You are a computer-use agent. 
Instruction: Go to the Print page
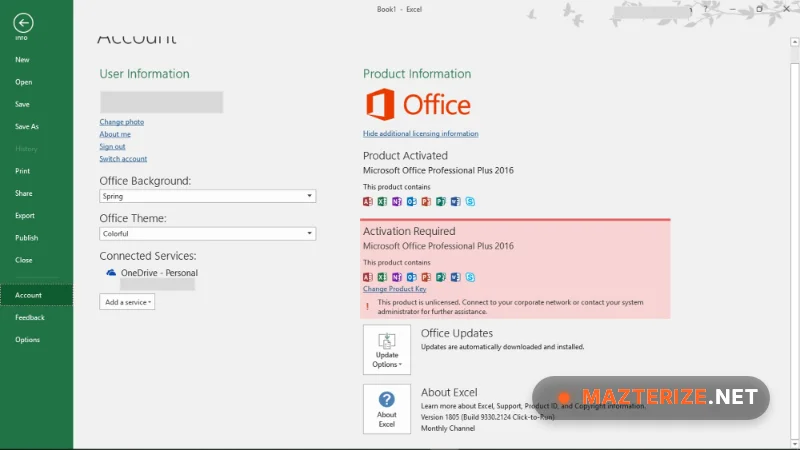[22, 171]
